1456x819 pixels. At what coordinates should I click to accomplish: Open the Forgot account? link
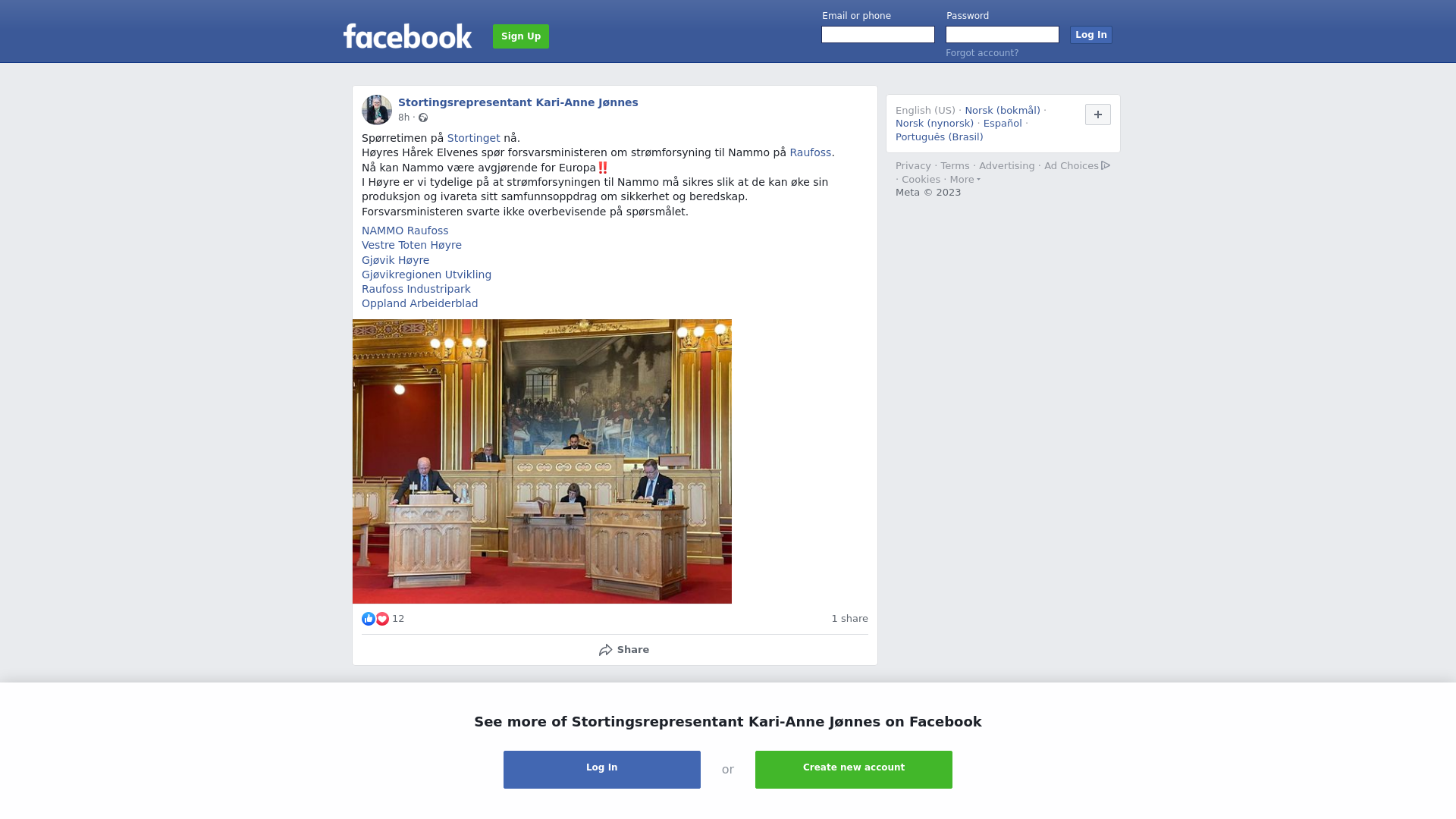pyautogui.click(x=982, y=53)
